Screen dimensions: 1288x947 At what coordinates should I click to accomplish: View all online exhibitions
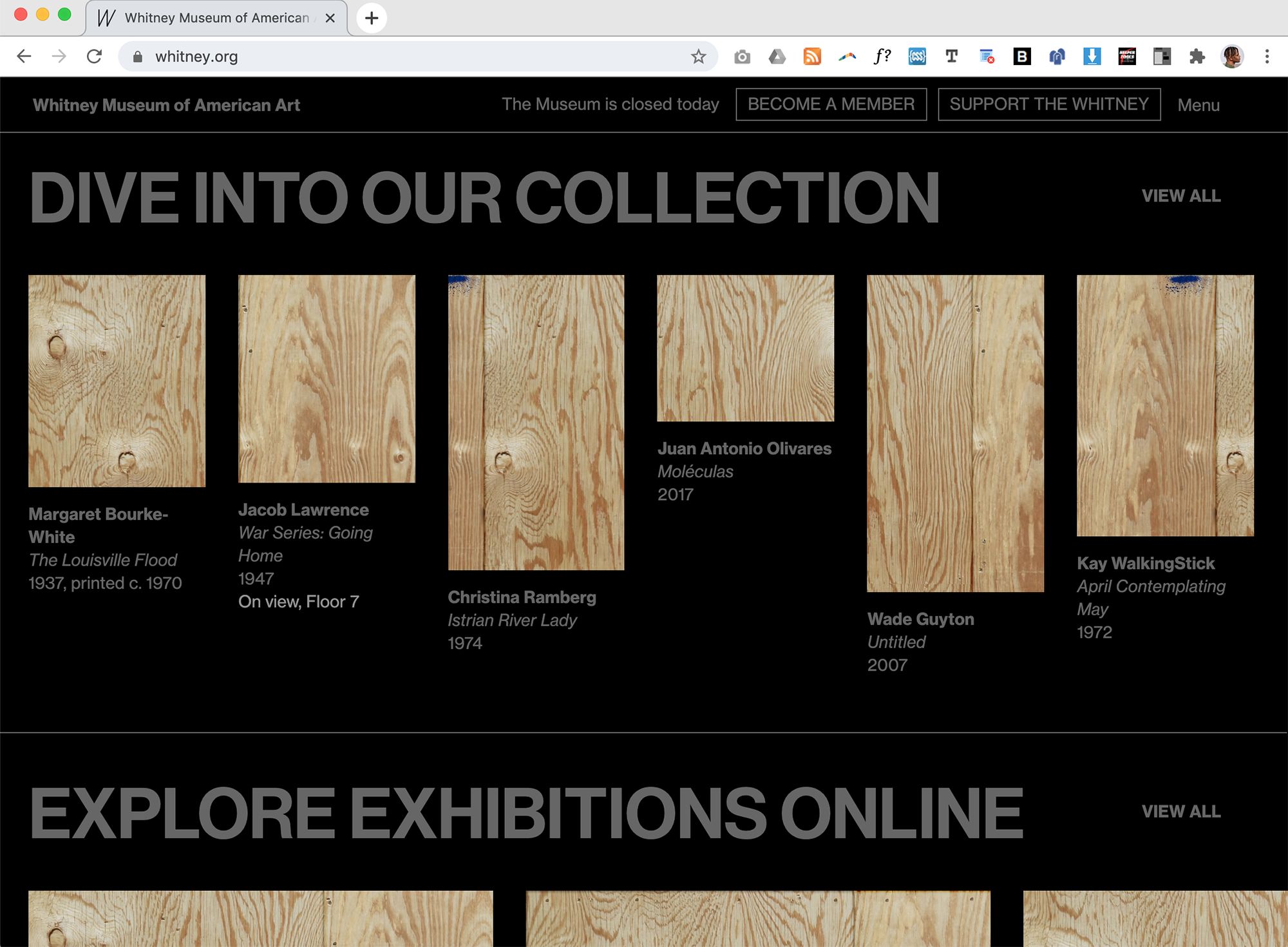pyautogui.click(x=1181, y=812)
